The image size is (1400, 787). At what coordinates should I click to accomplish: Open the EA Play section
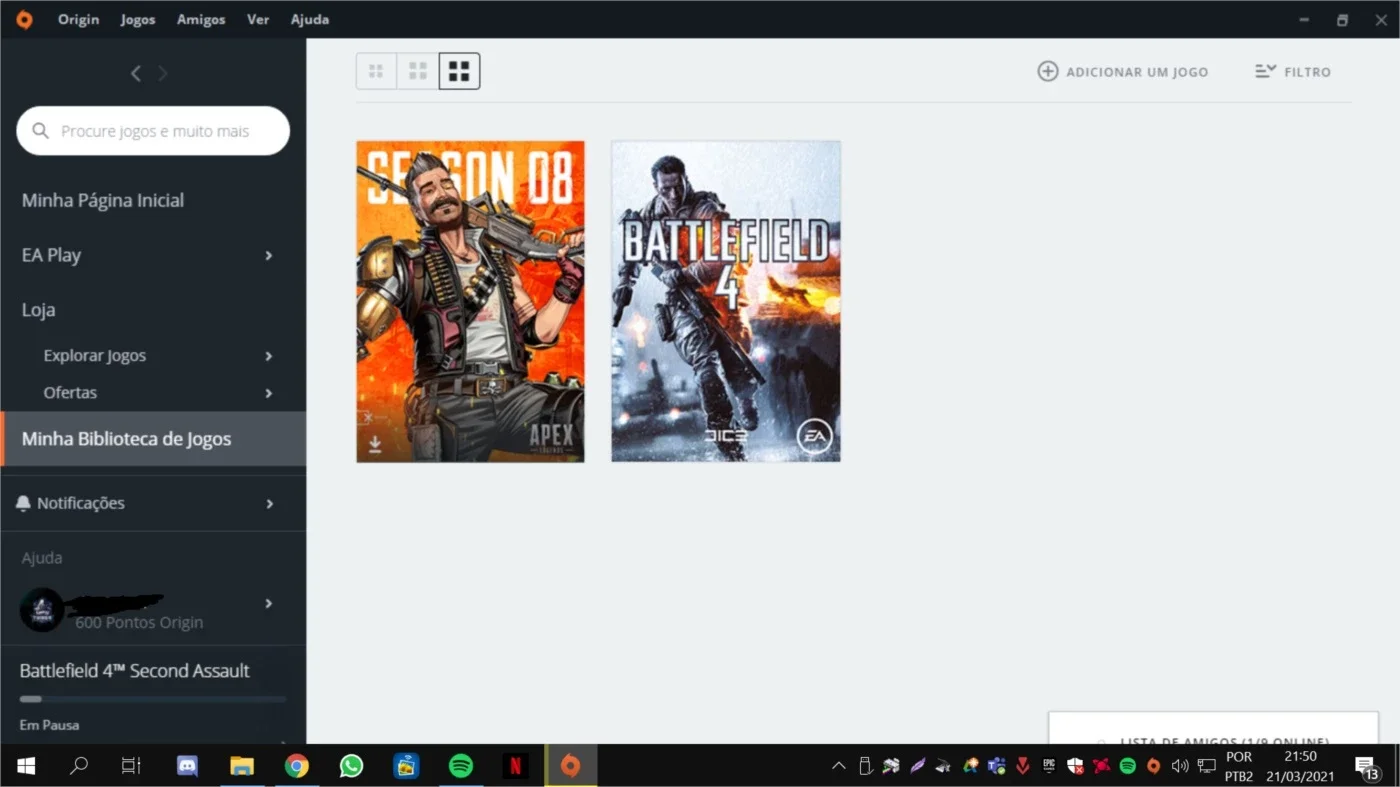[x=51, y=255]
